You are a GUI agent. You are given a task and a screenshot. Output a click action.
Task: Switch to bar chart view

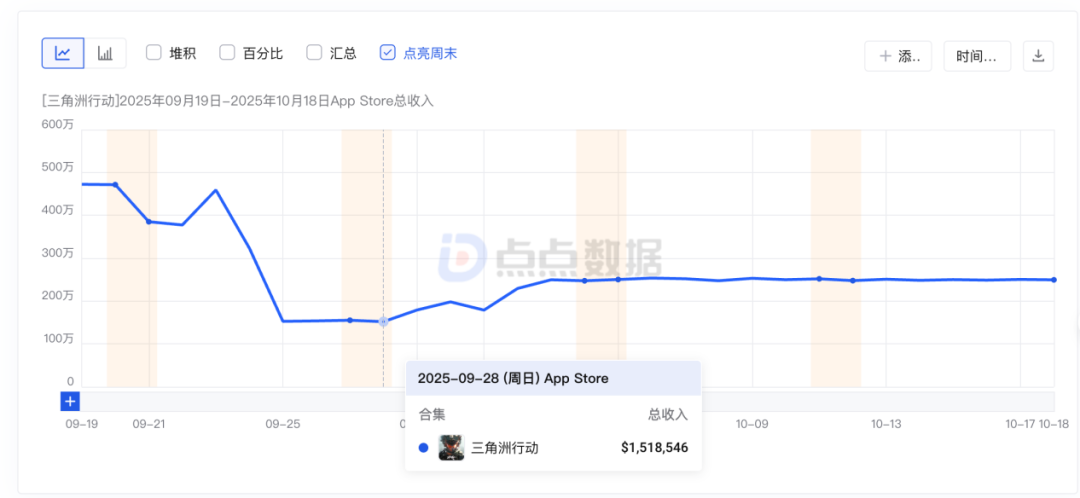(x=105, y=53)
